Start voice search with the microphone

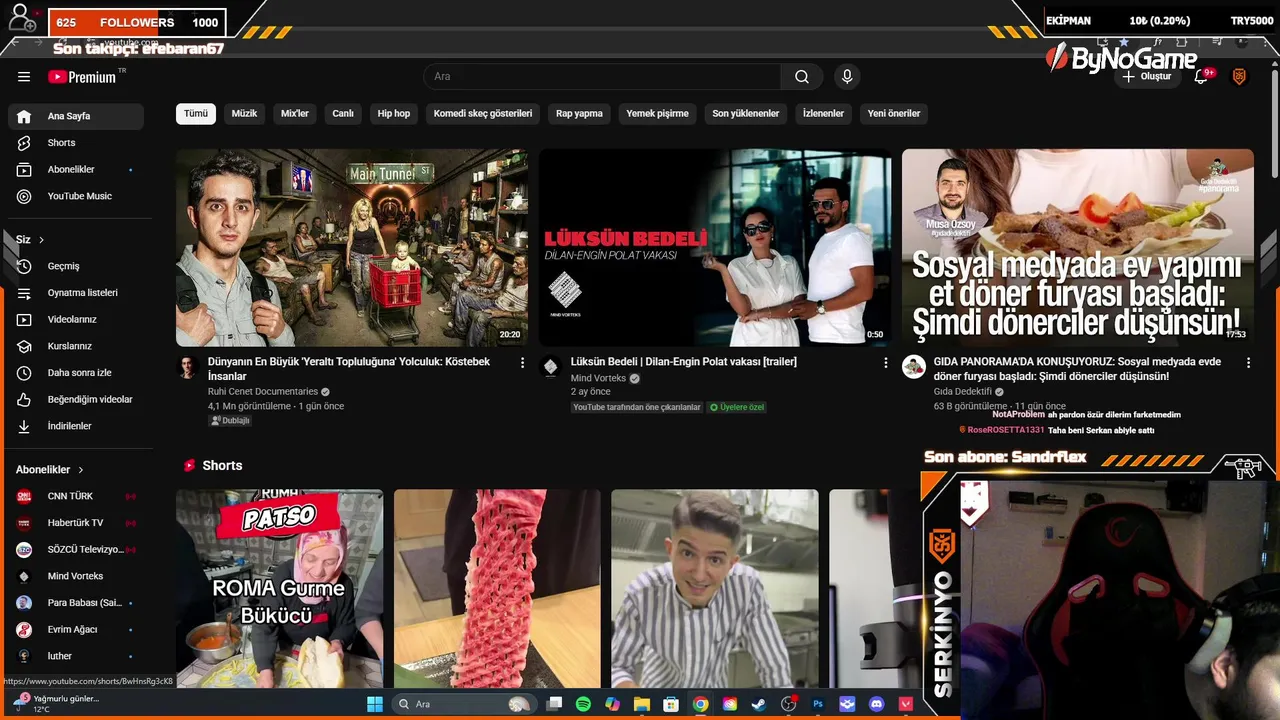pyautogui.click(x=847, y=77)
